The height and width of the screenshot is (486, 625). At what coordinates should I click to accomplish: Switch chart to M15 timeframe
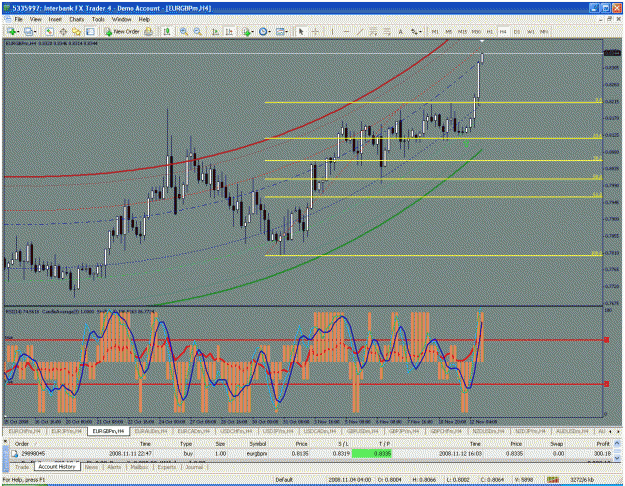tap(462, 31)
